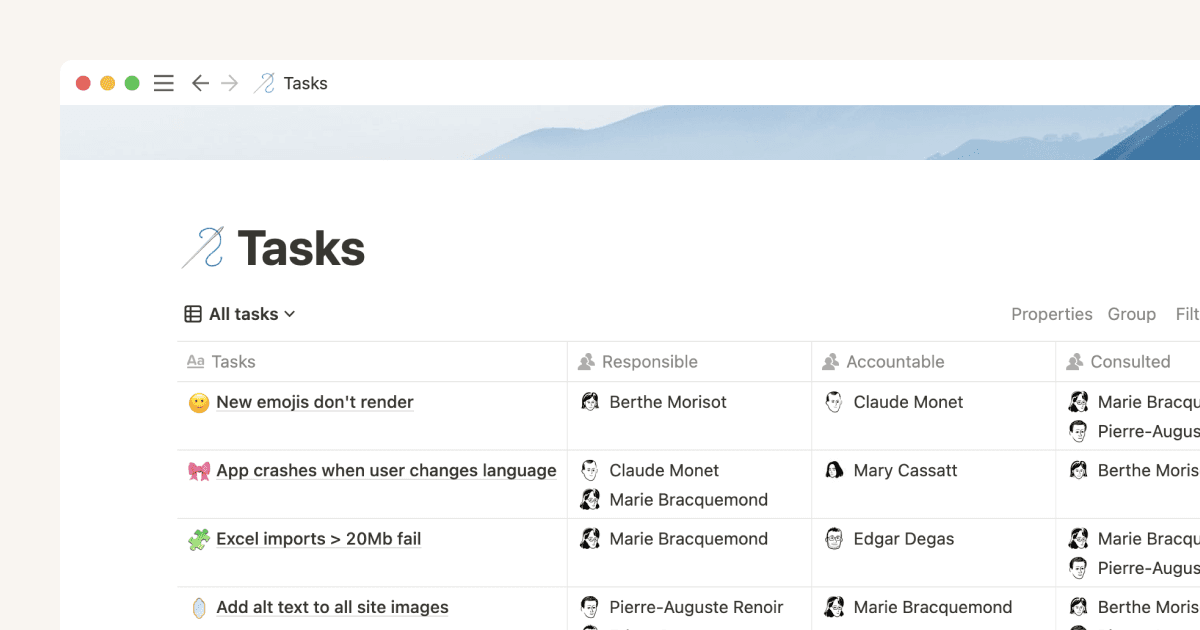Click the emoji icon on New emojis task
1200x630 pixels.
click(199, 403)
